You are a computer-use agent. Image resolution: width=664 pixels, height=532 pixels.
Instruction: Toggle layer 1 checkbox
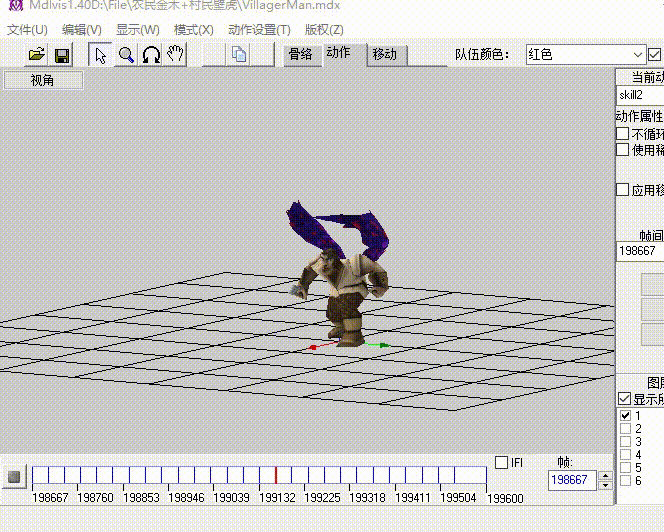point(625,415)
